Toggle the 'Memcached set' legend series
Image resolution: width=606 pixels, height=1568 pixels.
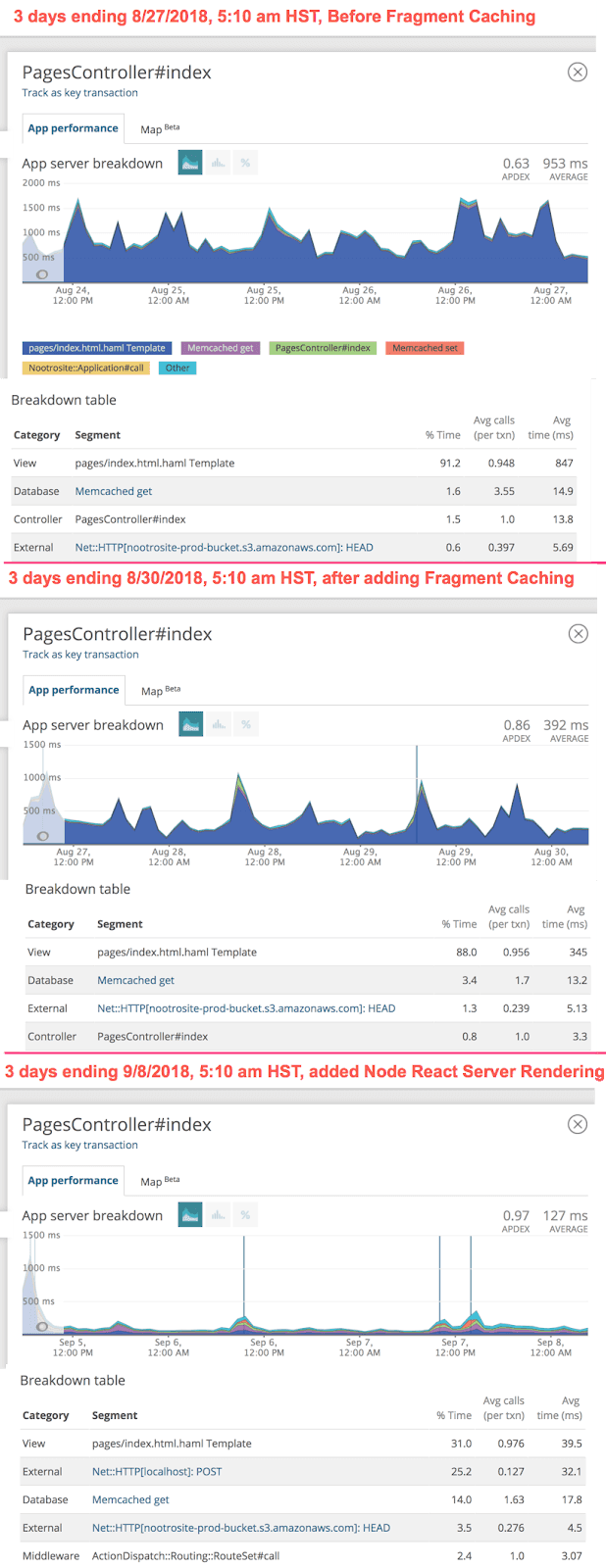pos(426,348)
